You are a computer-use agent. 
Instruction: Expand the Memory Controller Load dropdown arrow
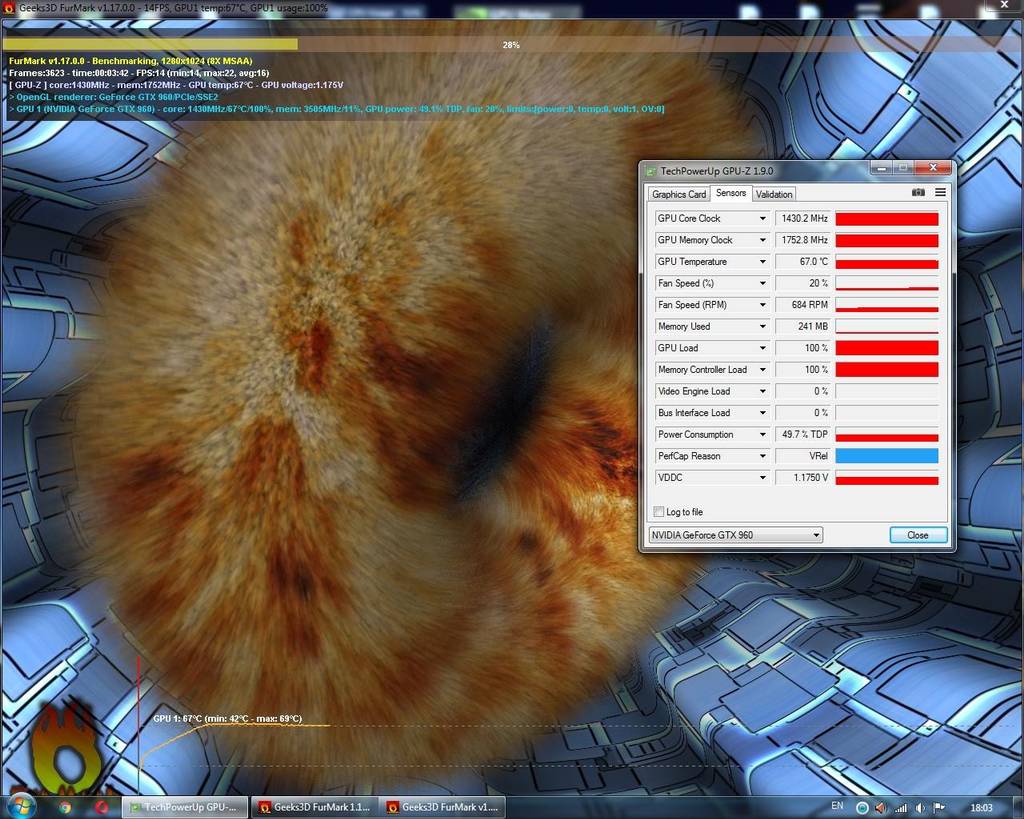click(x=762, y=370)
